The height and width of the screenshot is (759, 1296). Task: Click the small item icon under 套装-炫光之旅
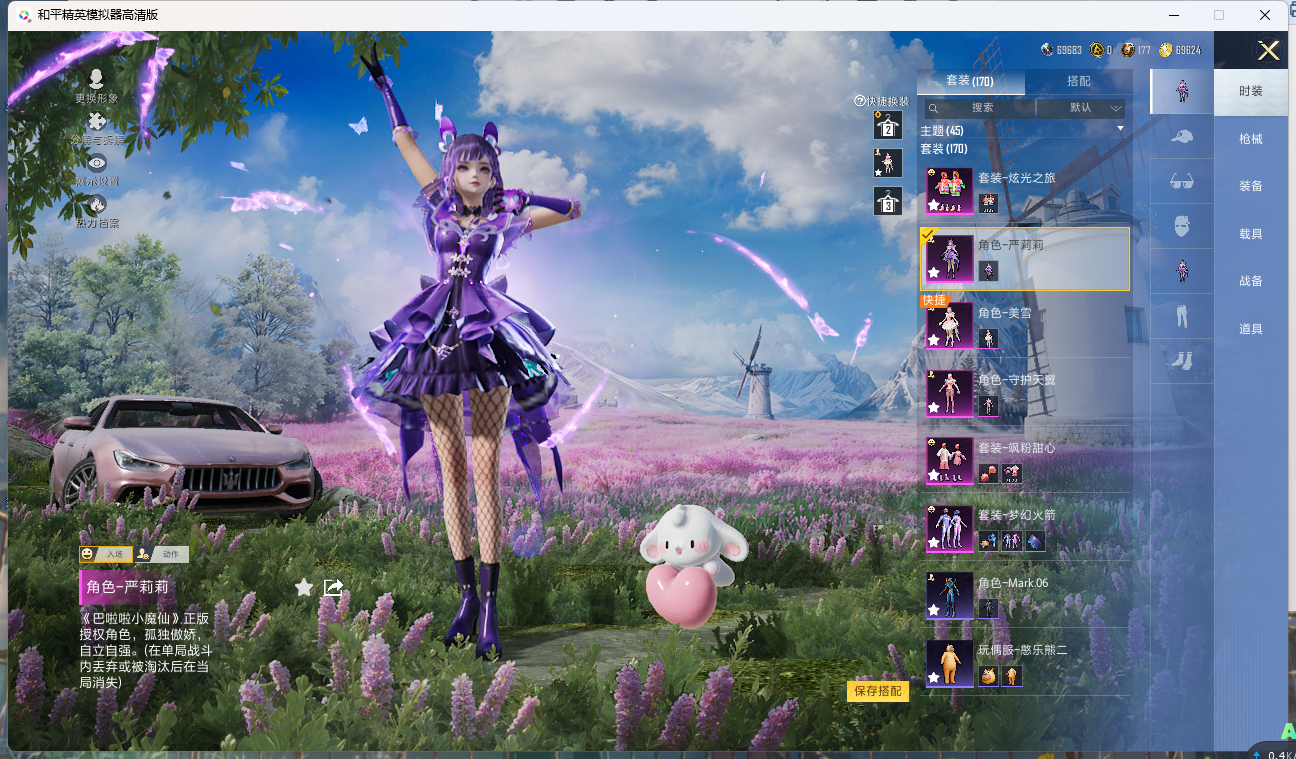point(988,202)
